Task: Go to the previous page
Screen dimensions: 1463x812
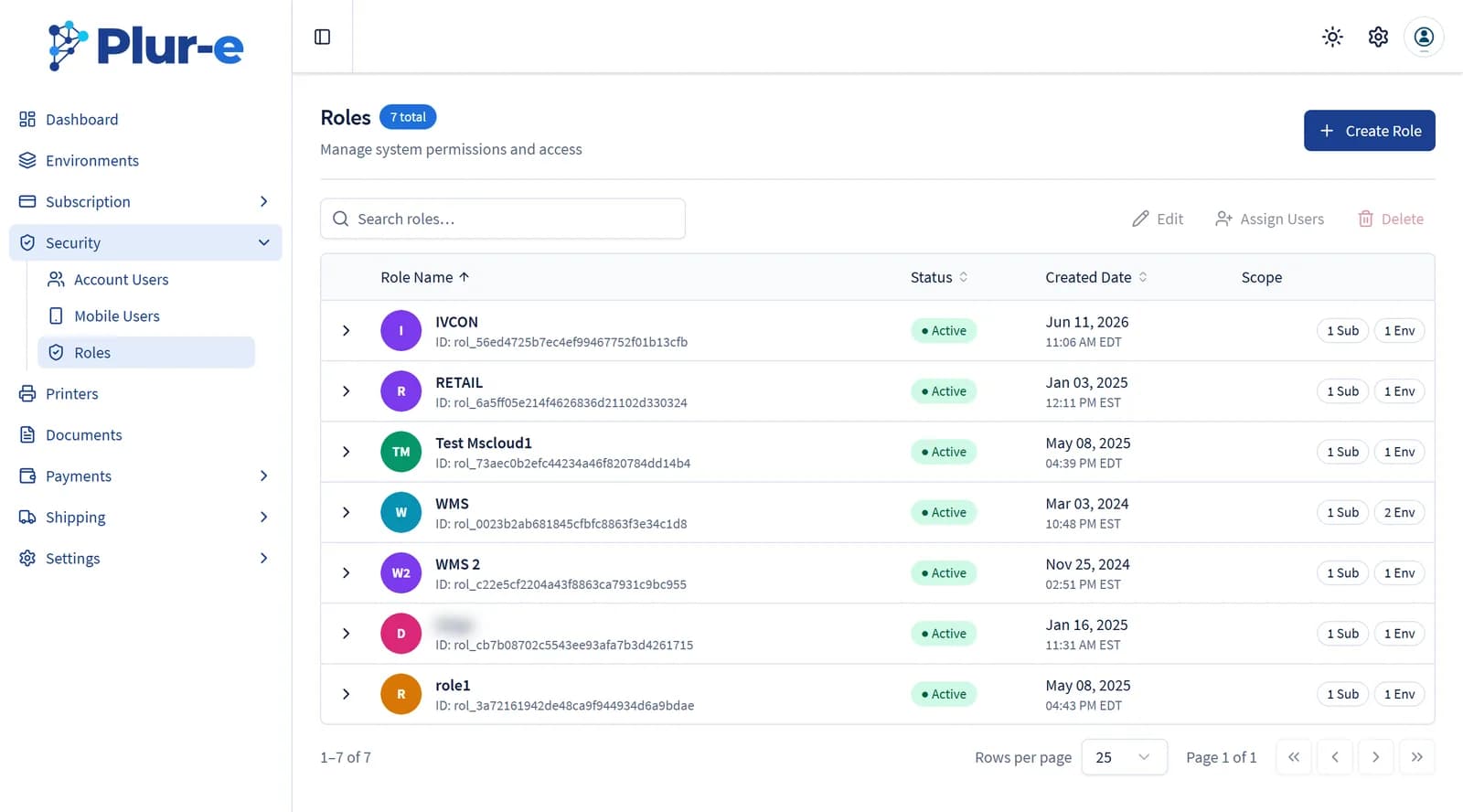Action: (1335, 757)
